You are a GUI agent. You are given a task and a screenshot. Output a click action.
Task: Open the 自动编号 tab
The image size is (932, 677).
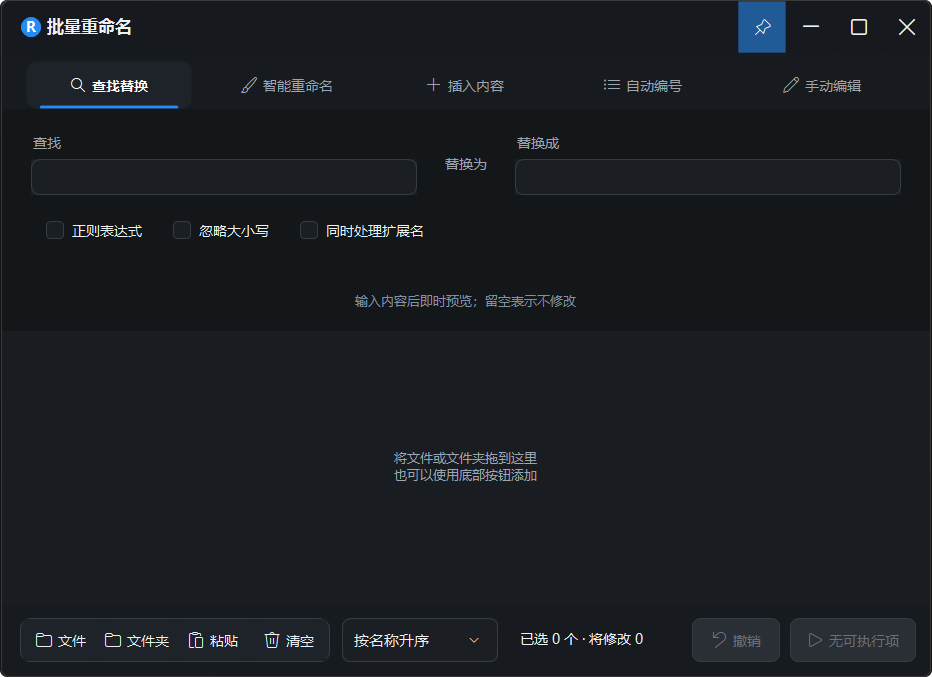(643, 86)
